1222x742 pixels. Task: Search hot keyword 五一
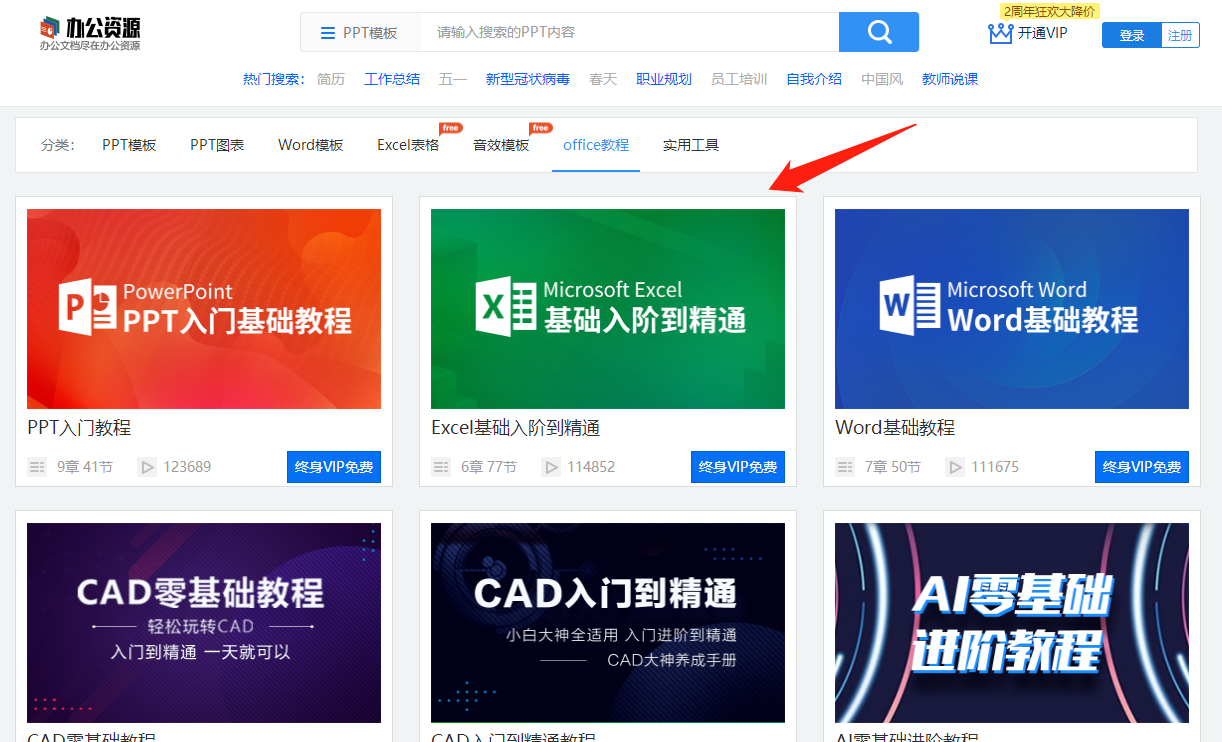(453, 79)
